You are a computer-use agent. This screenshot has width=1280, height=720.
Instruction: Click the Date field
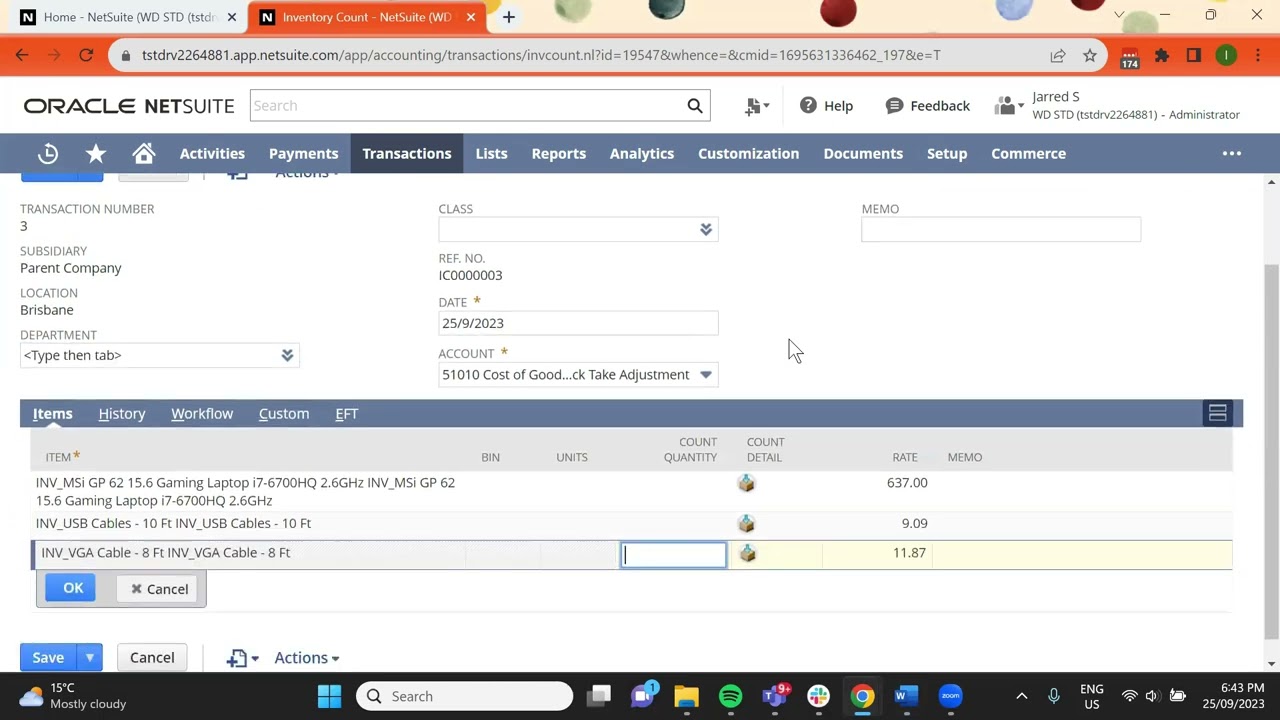coord(578,323)
